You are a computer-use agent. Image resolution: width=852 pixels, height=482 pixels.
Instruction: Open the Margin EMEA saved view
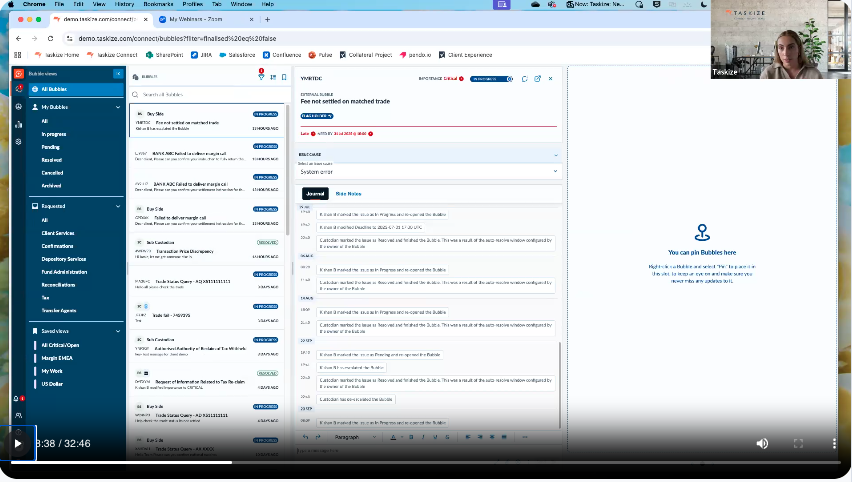click(57, 358)
